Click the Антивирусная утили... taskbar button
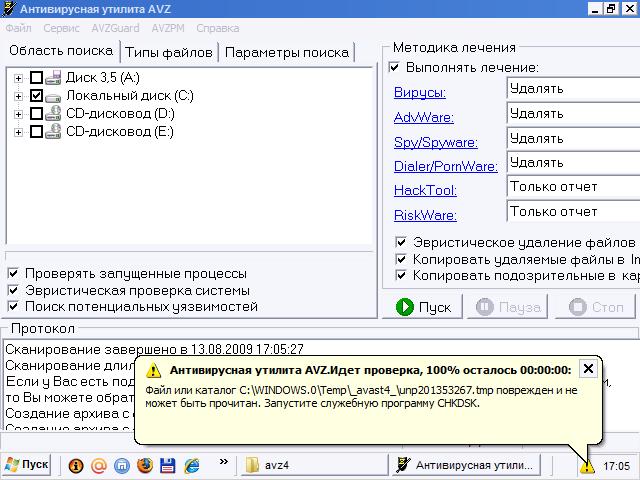The height and width of the screenshot is (480, 640). coord(465,465)
